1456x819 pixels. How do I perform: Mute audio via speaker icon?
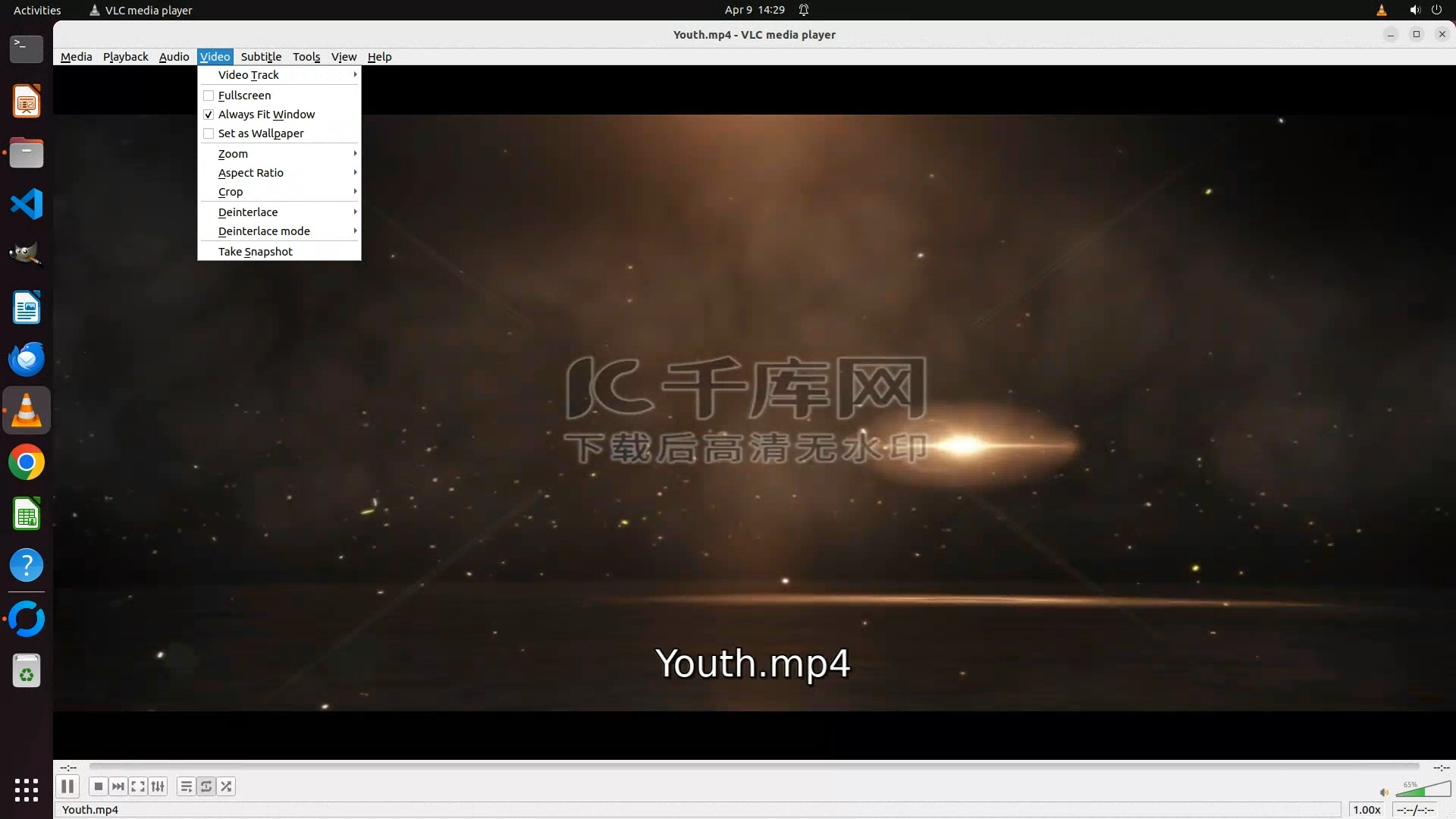1384,792
